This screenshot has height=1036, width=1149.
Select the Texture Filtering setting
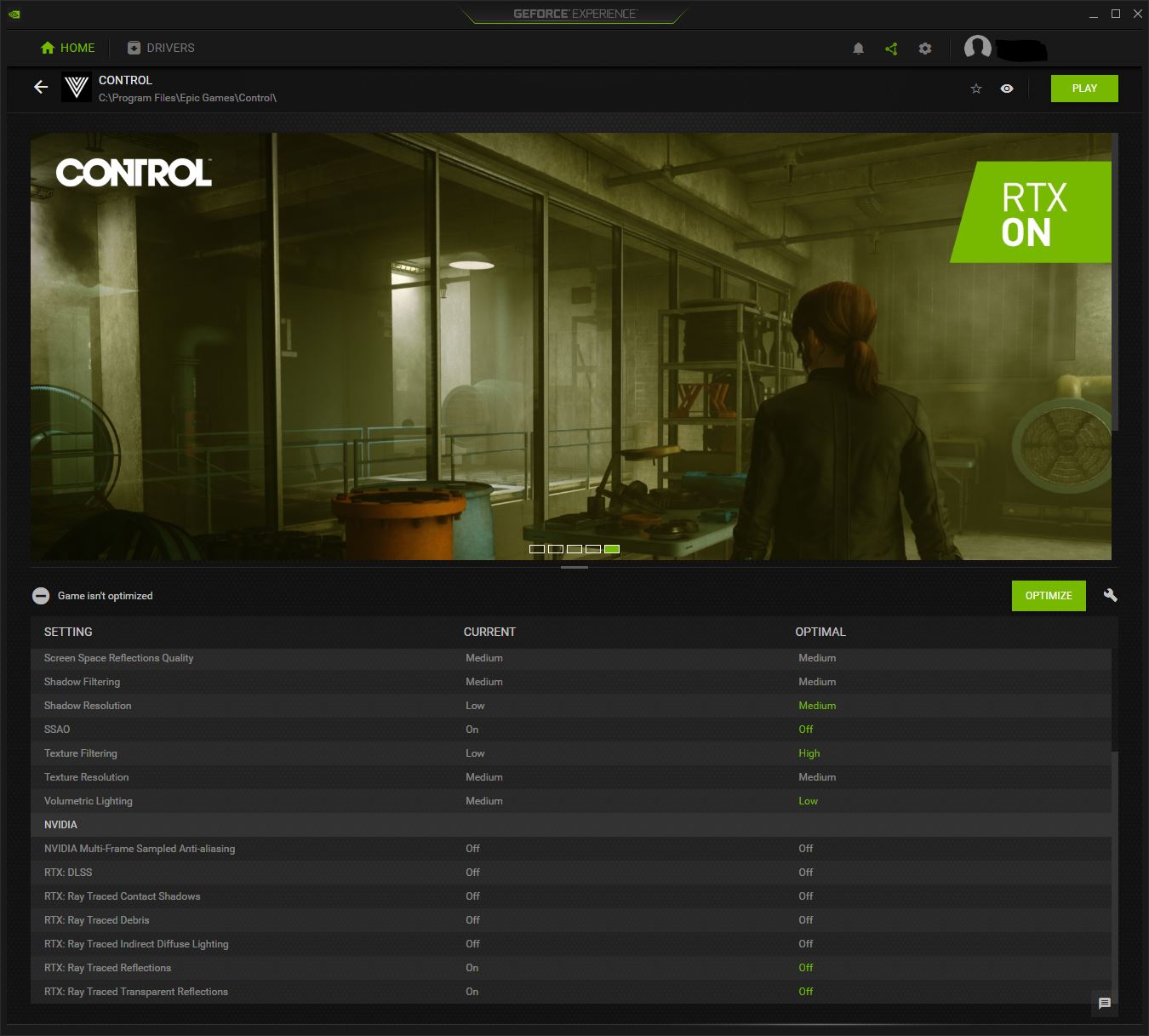tap(571, 753)
